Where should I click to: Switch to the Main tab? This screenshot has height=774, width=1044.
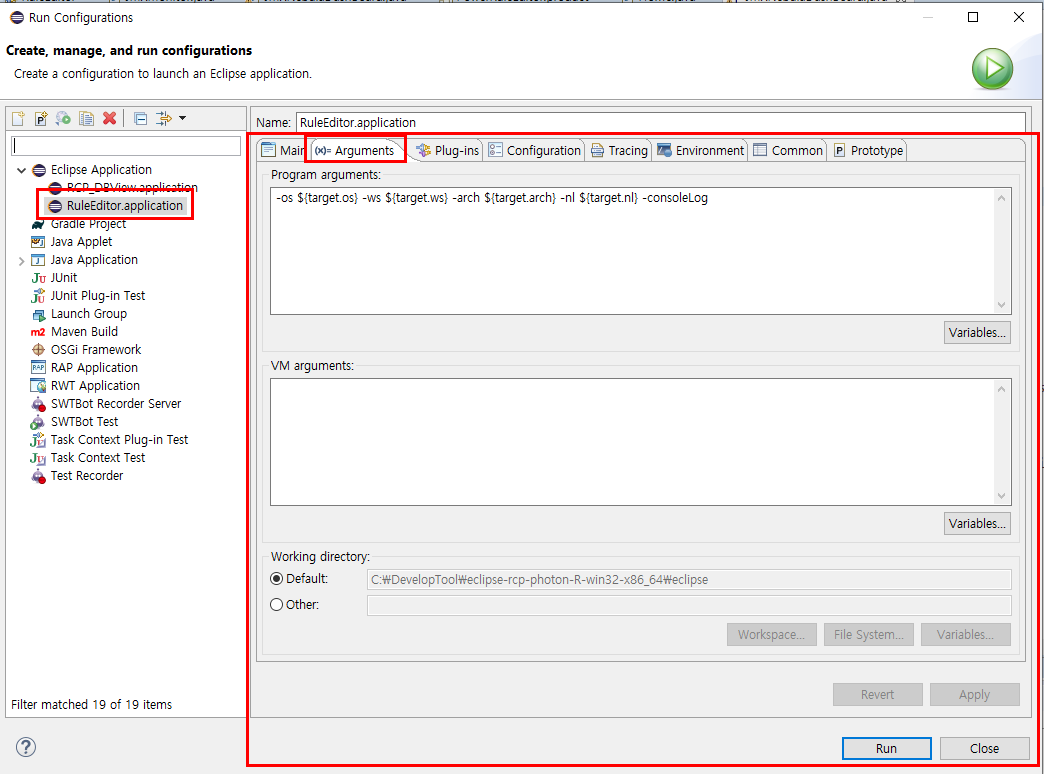[x=283, y=151]
